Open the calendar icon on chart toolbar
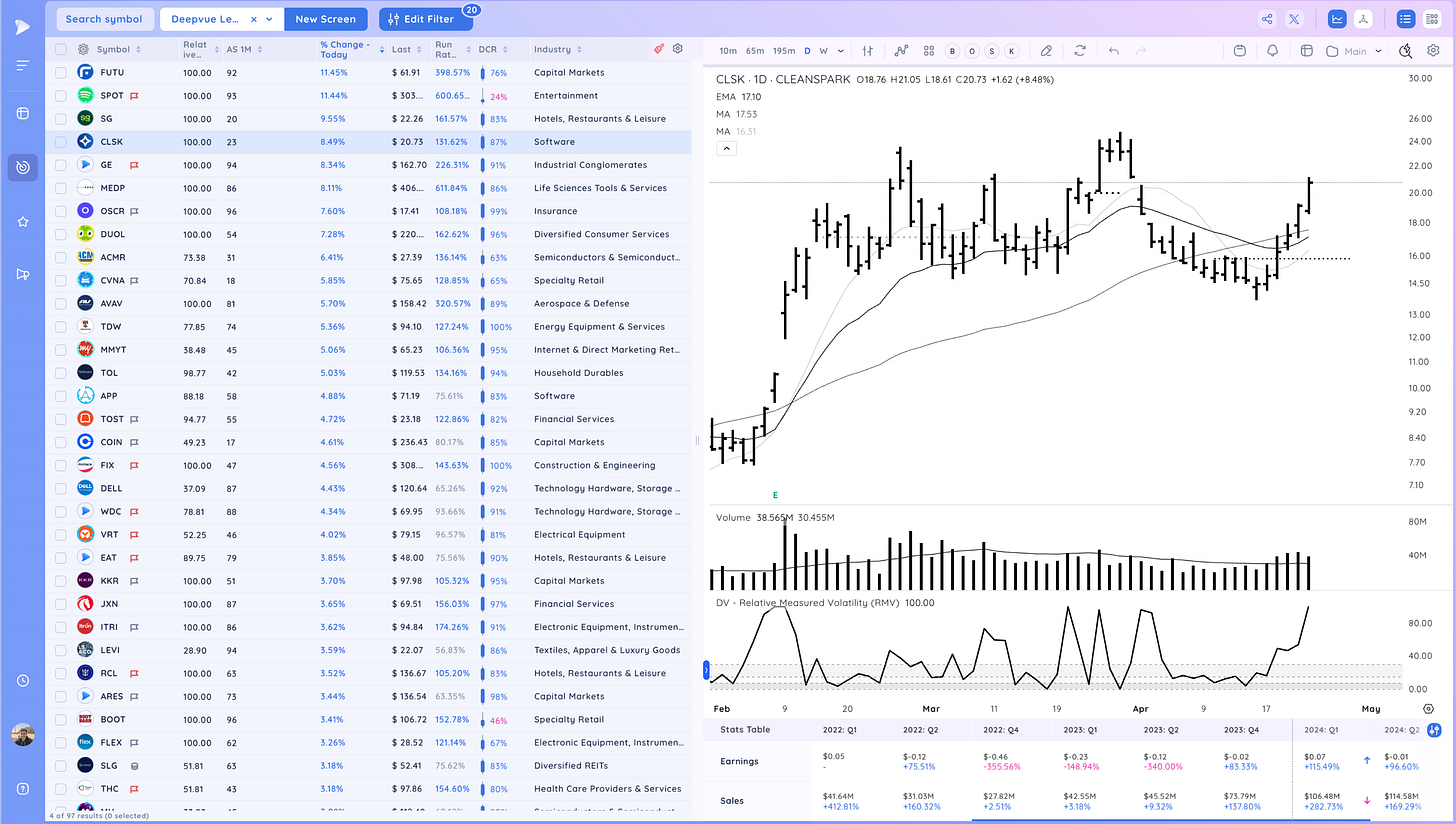Screen dimensions: 1456x824 [1240, 51]
